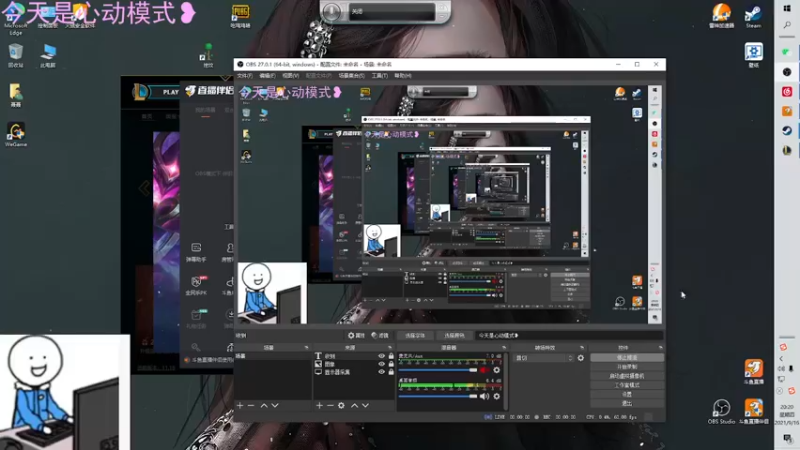The image size is (800, 450).
Task: Open the OBS Studio desktop shortcut
Action: (721, 412)
